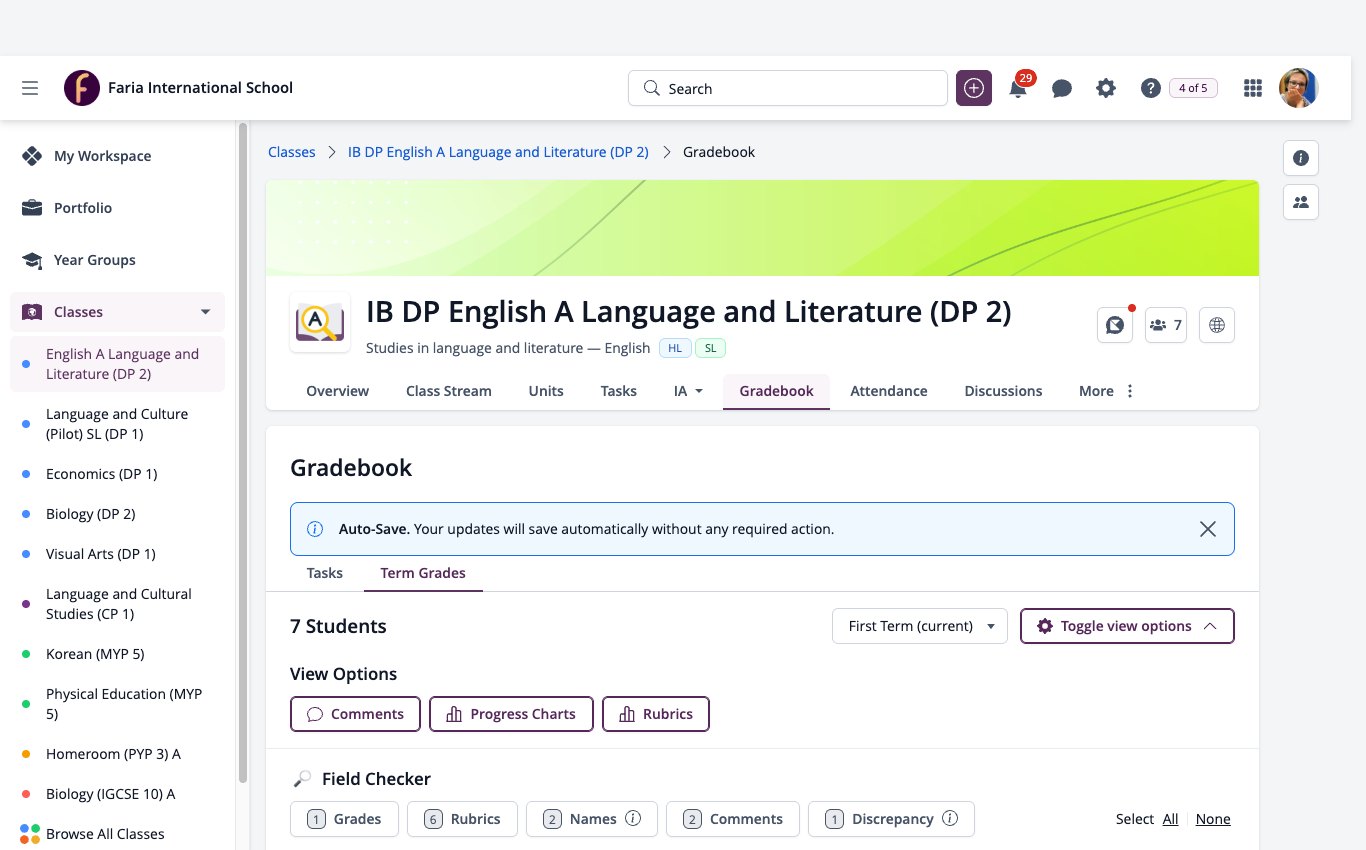Image resolution: width=1366 pixels, height=850 pixels.
Task: Toggle the Names field checker filter
Action: point(592,819)
